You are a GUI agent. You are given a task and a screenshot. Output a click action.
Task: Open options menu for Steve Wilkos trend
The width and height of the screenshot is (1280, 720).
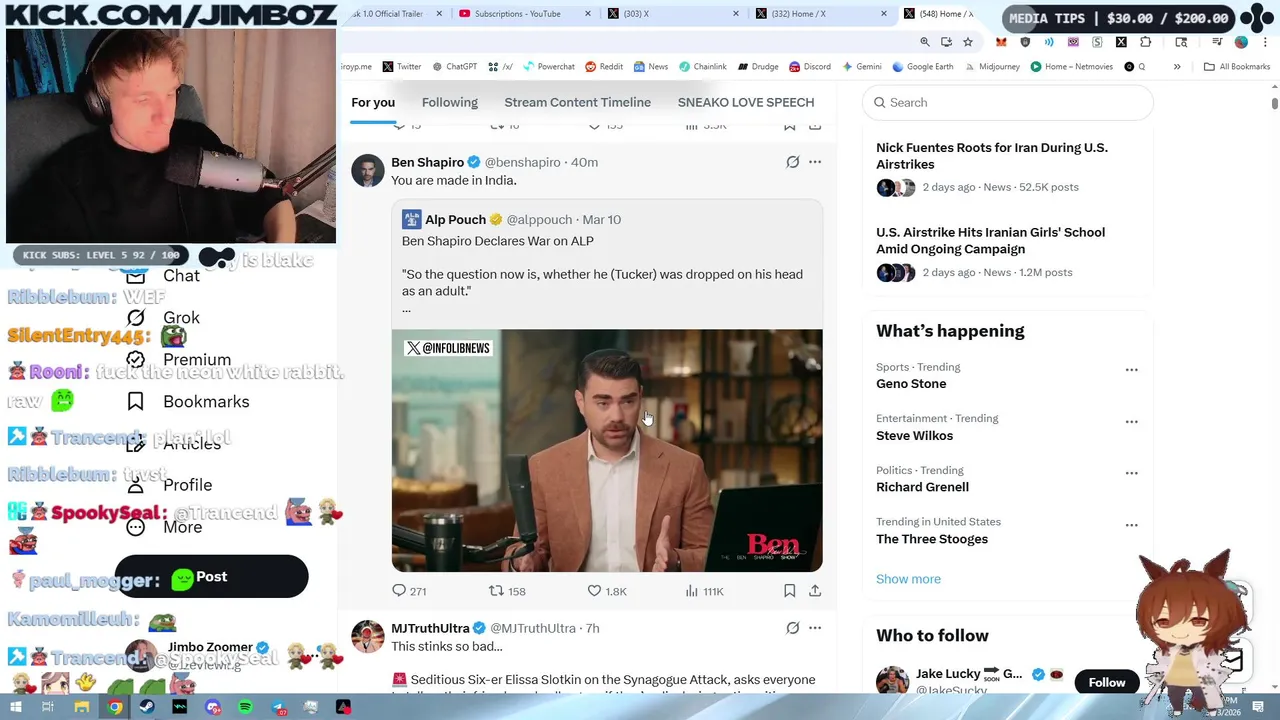click(1131, 422)
